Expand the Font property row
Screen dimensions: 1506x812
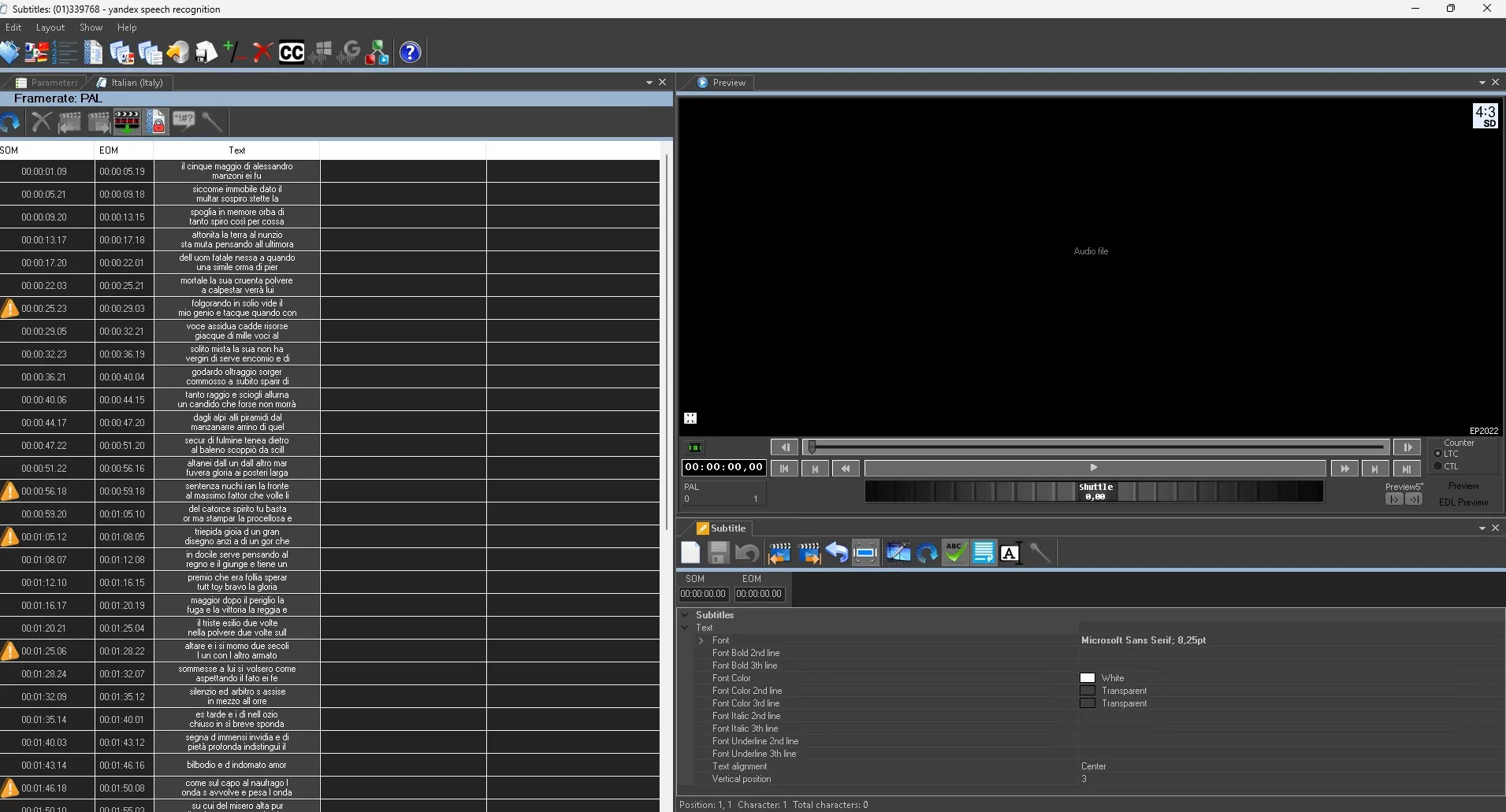point(701,640)
